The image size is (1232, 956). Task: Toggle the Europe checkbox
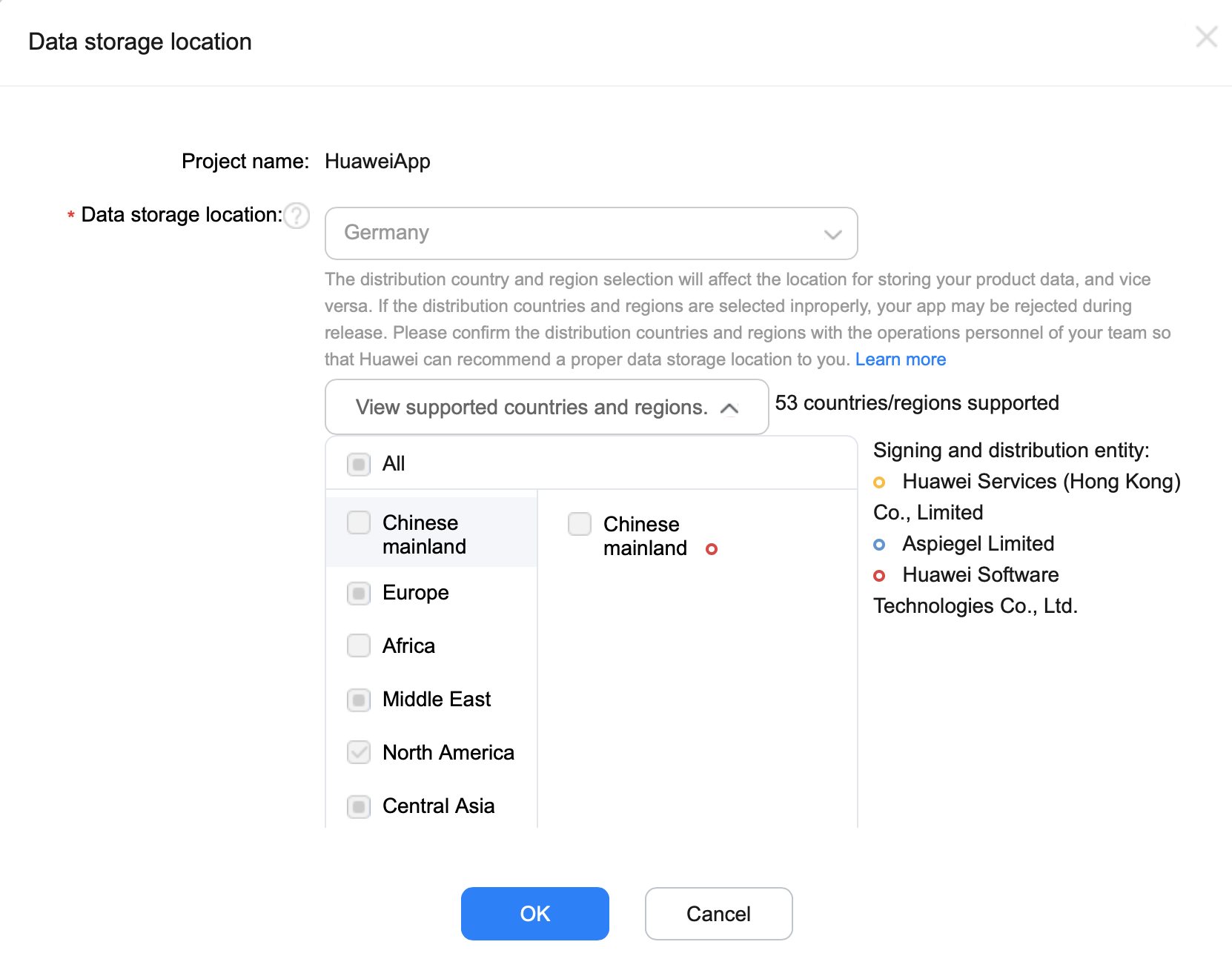coord(359,594)
